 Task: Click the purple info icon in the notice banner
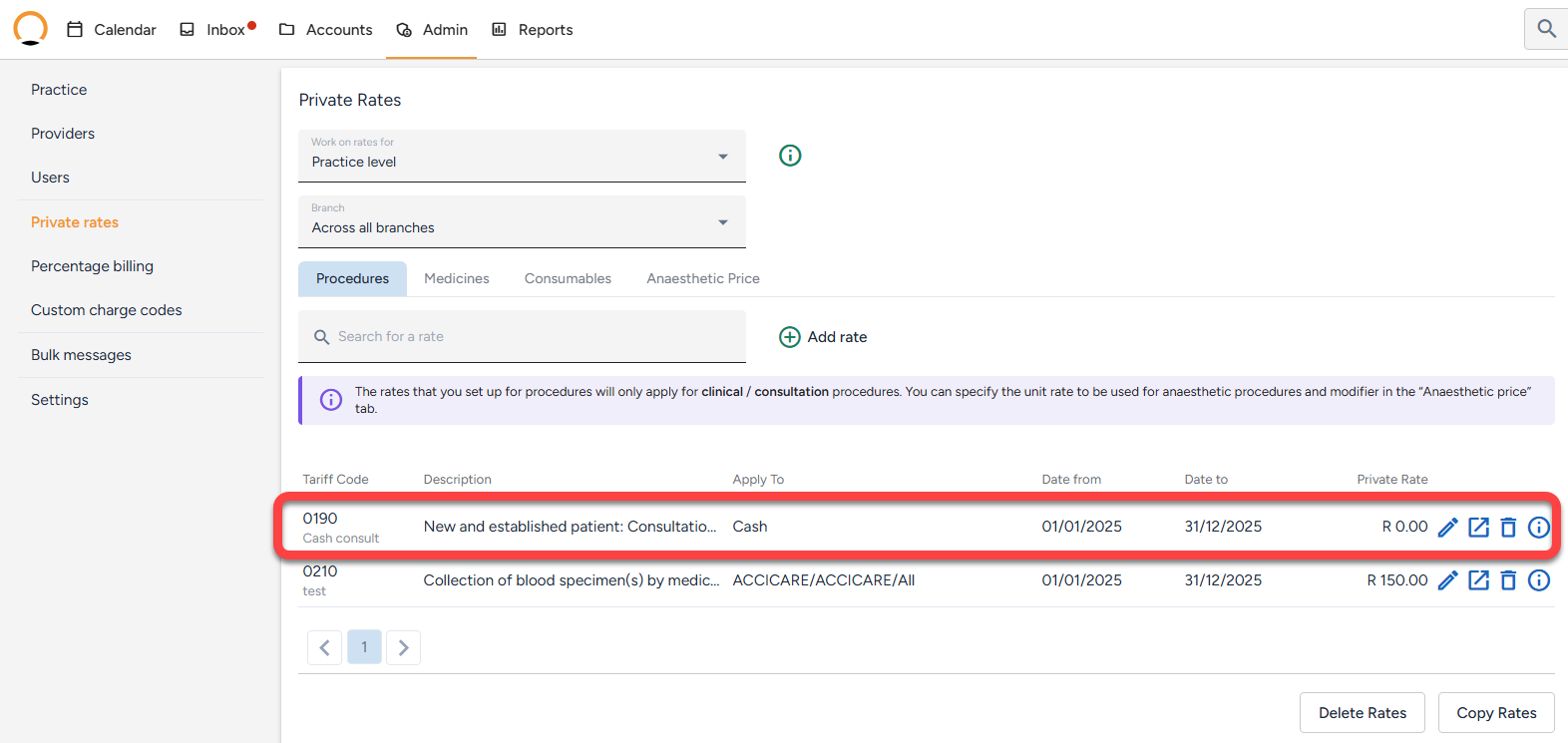pos(331,400)
